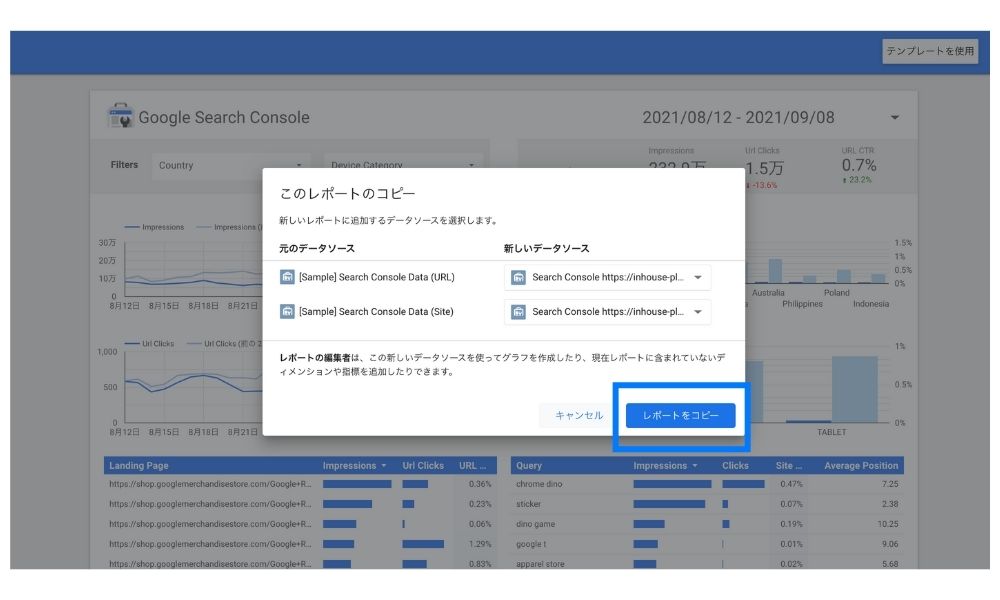Click the Query column header
Viewport: 1000px width, 600px height.
(x=529, y=465)
